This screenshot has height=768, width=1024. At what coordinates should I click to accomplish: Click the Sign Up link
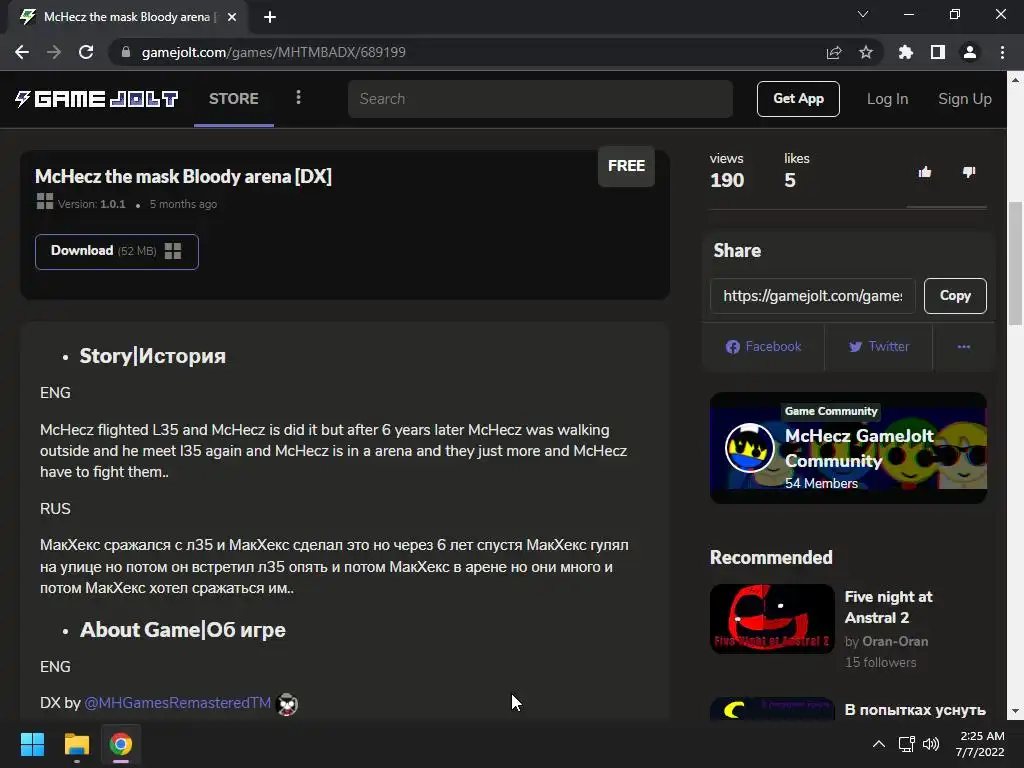coord(965,99)
